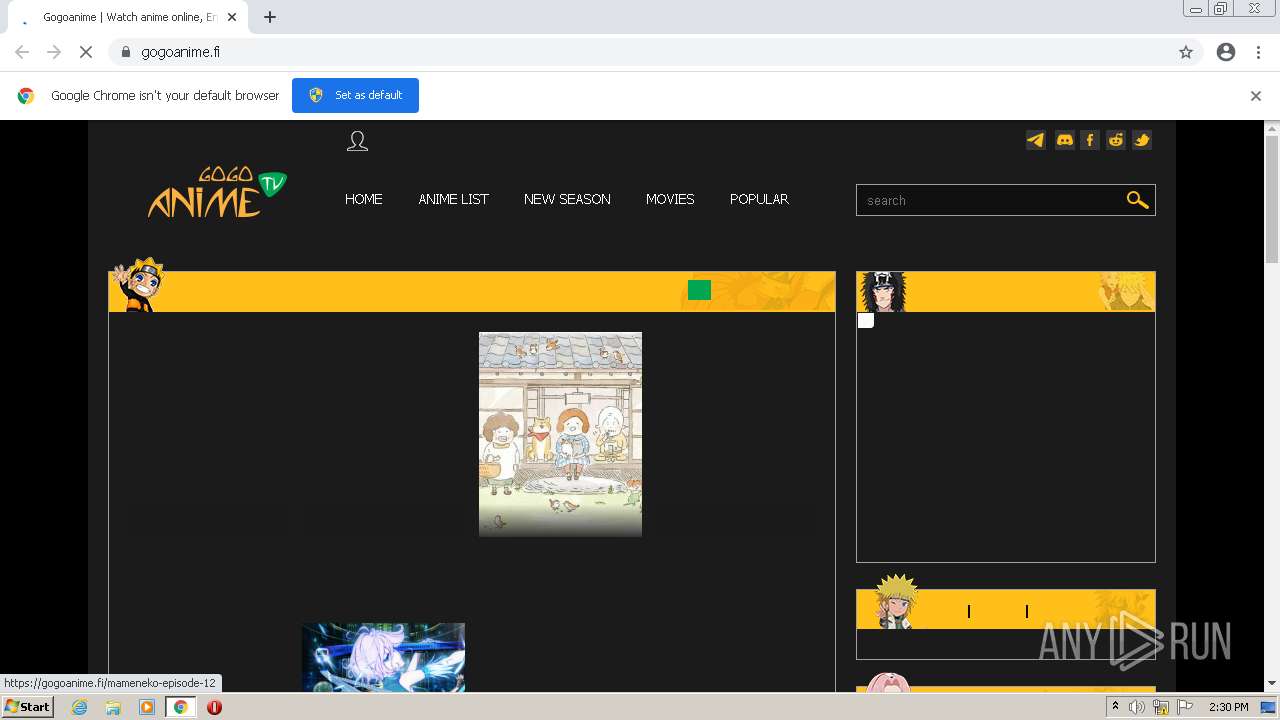Close the Gogoanime tab
Image resolution: width=1280 pixels, height=720 pixels.
(x=232, y=17)
